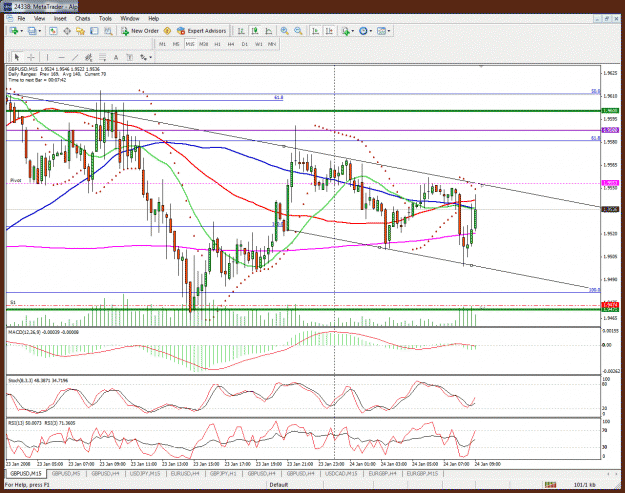Expand the Profiles dropdown arrow

click(x=39, y=31)
